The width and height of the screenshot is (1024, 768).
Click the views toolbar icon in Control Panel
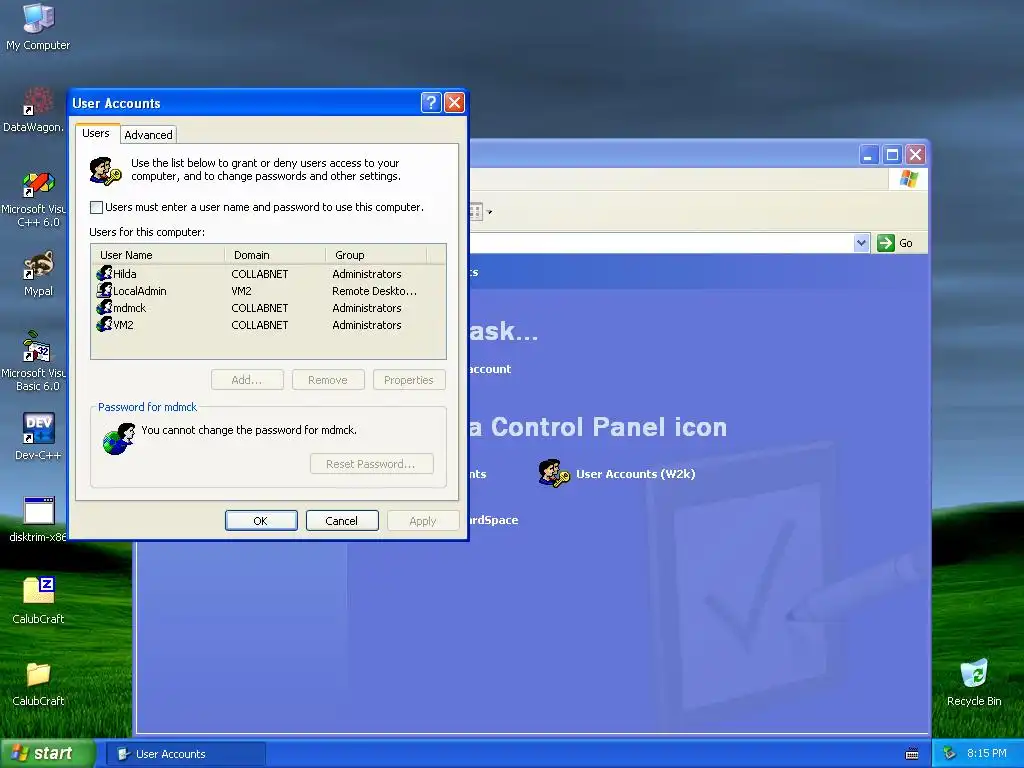point(475,211)
